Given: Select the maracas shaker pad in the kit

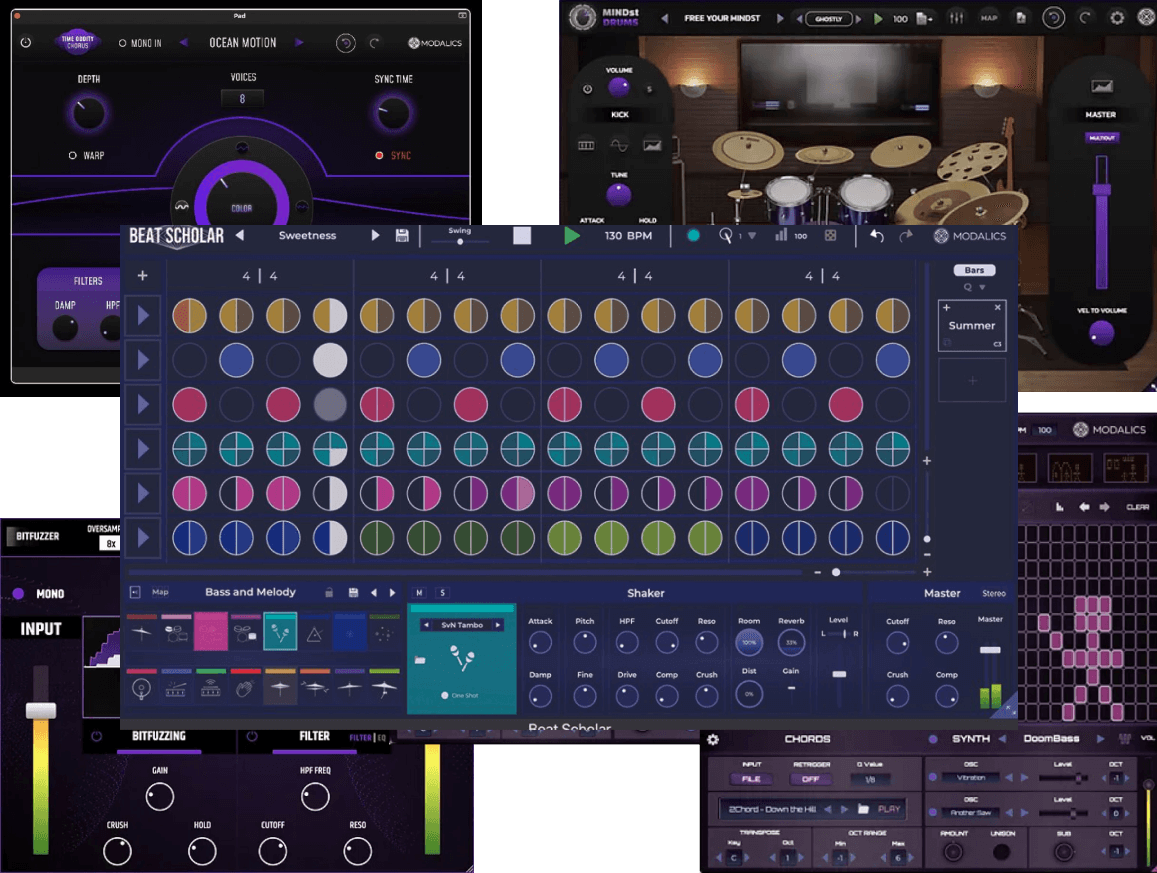Looking at the screenshot, I should [280, 632].
